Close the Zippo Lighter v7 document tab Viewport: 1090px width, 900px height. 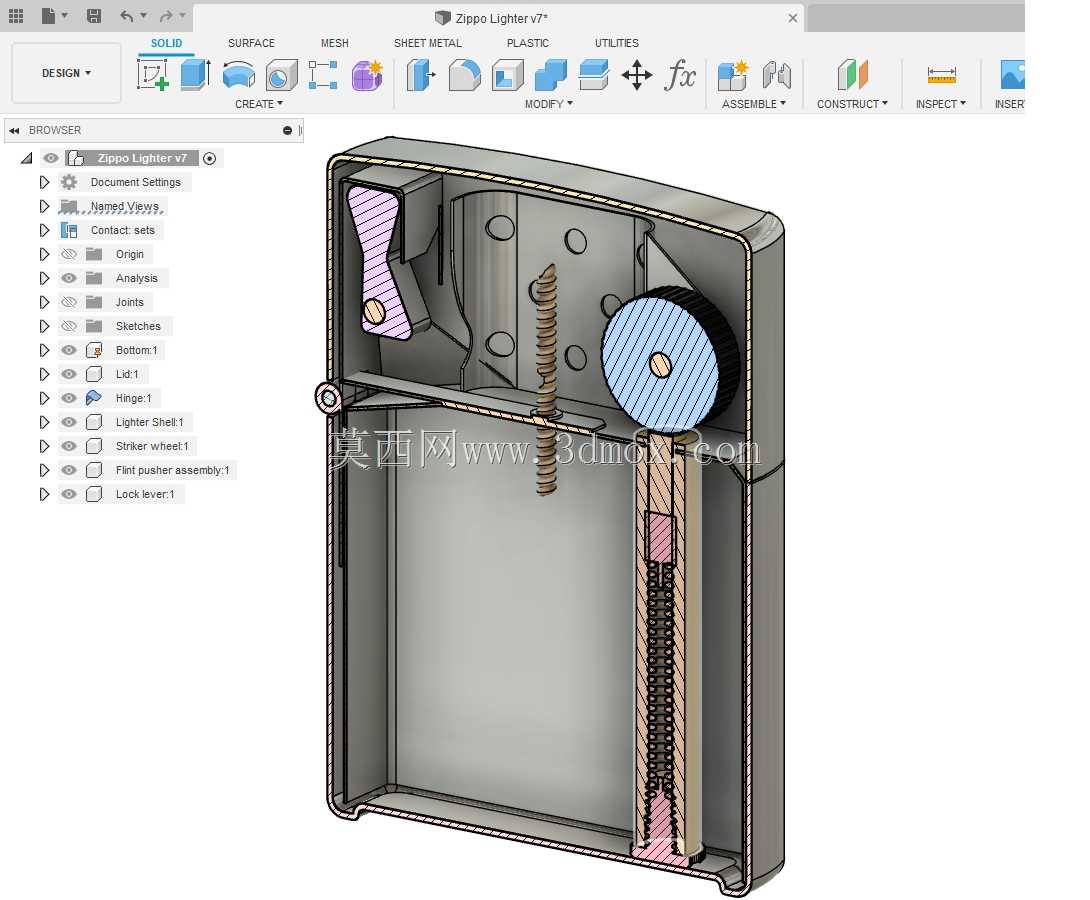point(792,18)
